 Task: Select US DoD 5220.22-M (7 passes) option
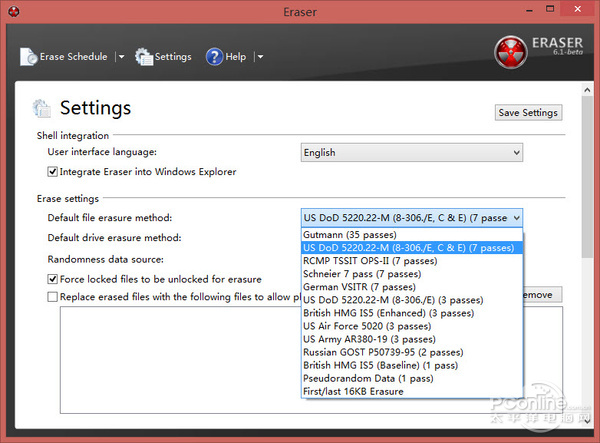pyautogui.click(x=412, y=248)
